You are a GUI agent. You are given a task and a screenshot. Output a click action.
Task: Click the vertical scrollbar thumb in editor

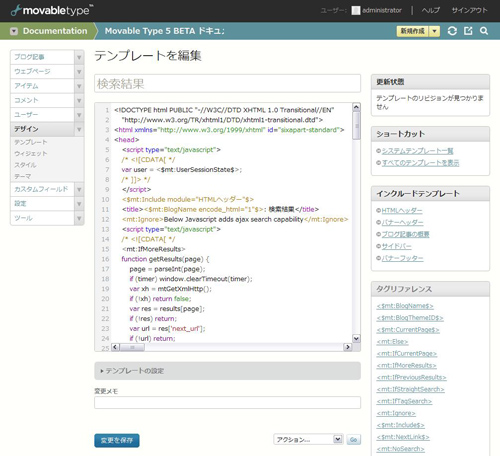(356, 126)
